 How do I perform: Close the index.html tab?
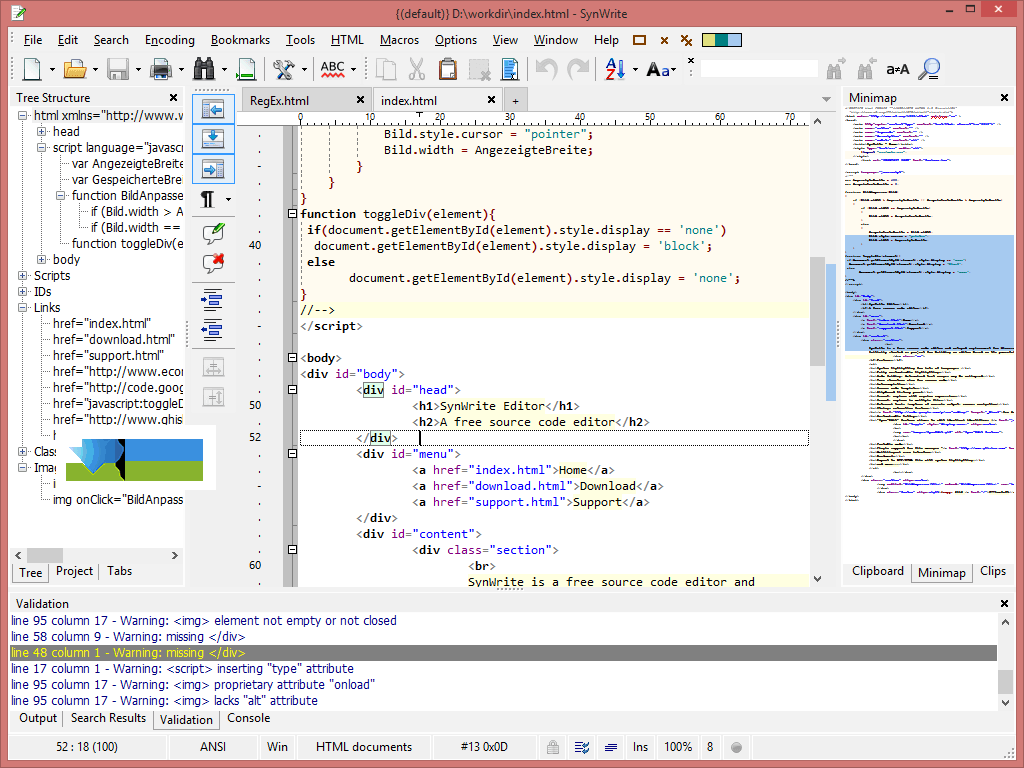491,99
